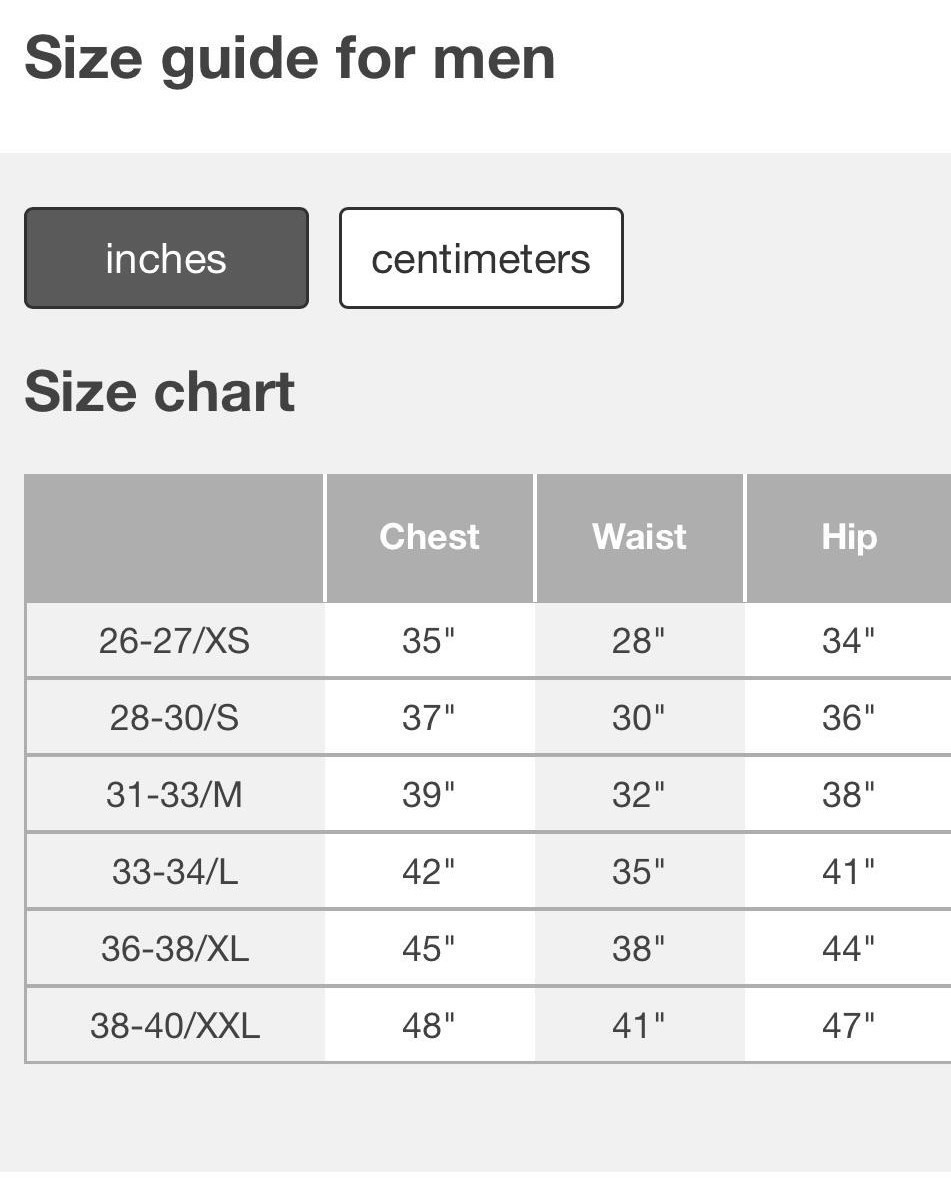This screenshot has width=951, height=1180.
Task: Click the 30-inch waist value for size S
Action: click(639, 716)
